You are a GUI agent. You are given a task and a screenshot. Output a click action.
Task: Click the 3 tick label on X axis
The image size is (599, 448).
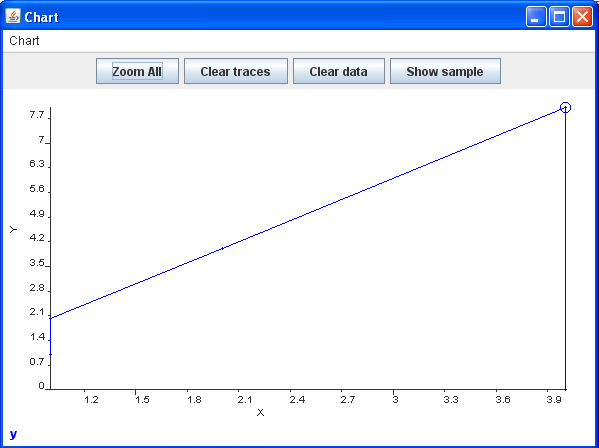395,400
